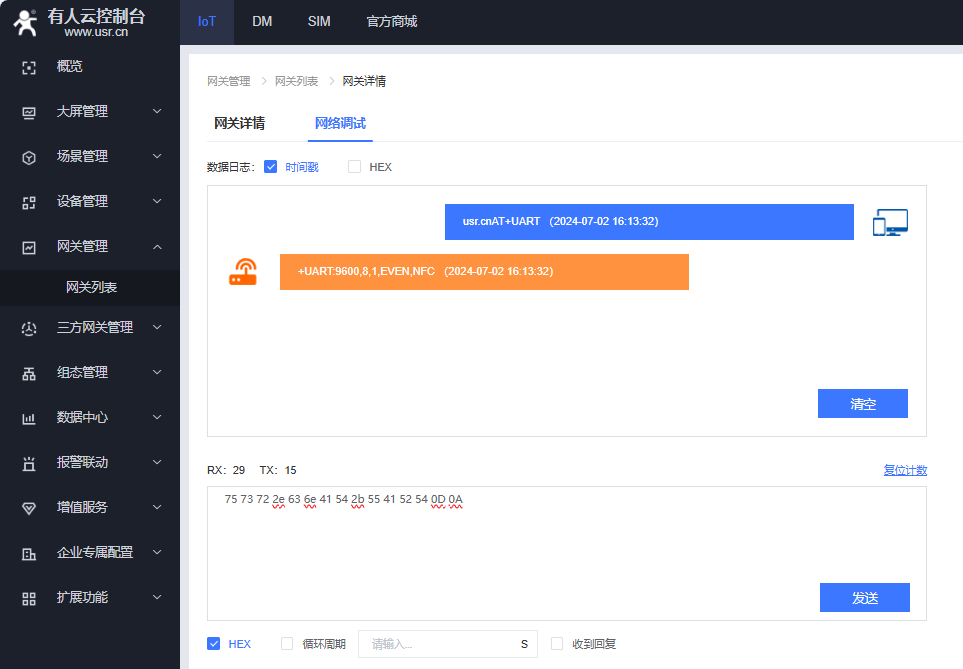
Task: Click the 循环周期 seconds input field
Action: click(437, 644)
